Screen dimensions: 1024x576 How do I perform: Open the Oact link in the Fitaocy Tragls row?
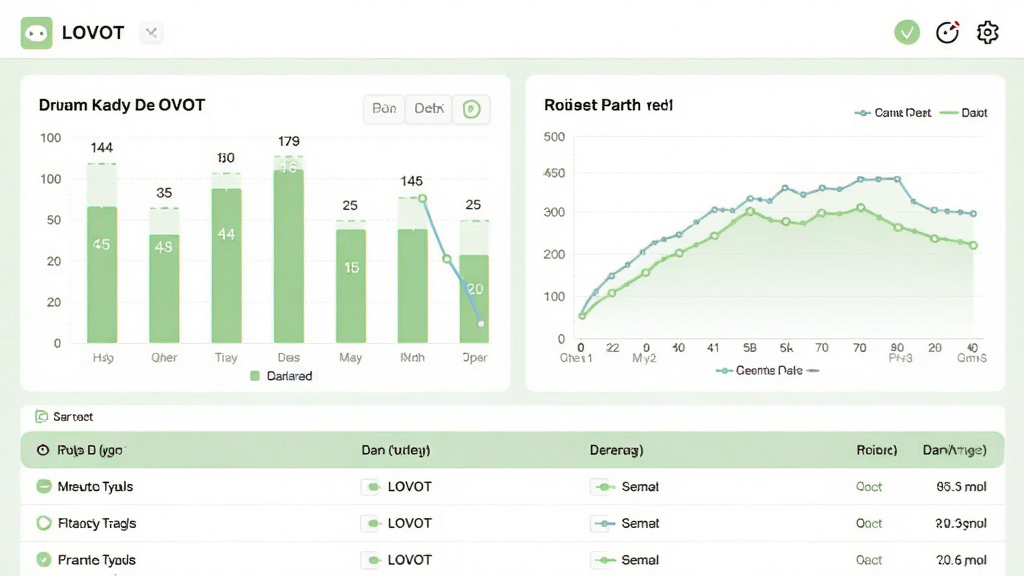pos(869,523)
